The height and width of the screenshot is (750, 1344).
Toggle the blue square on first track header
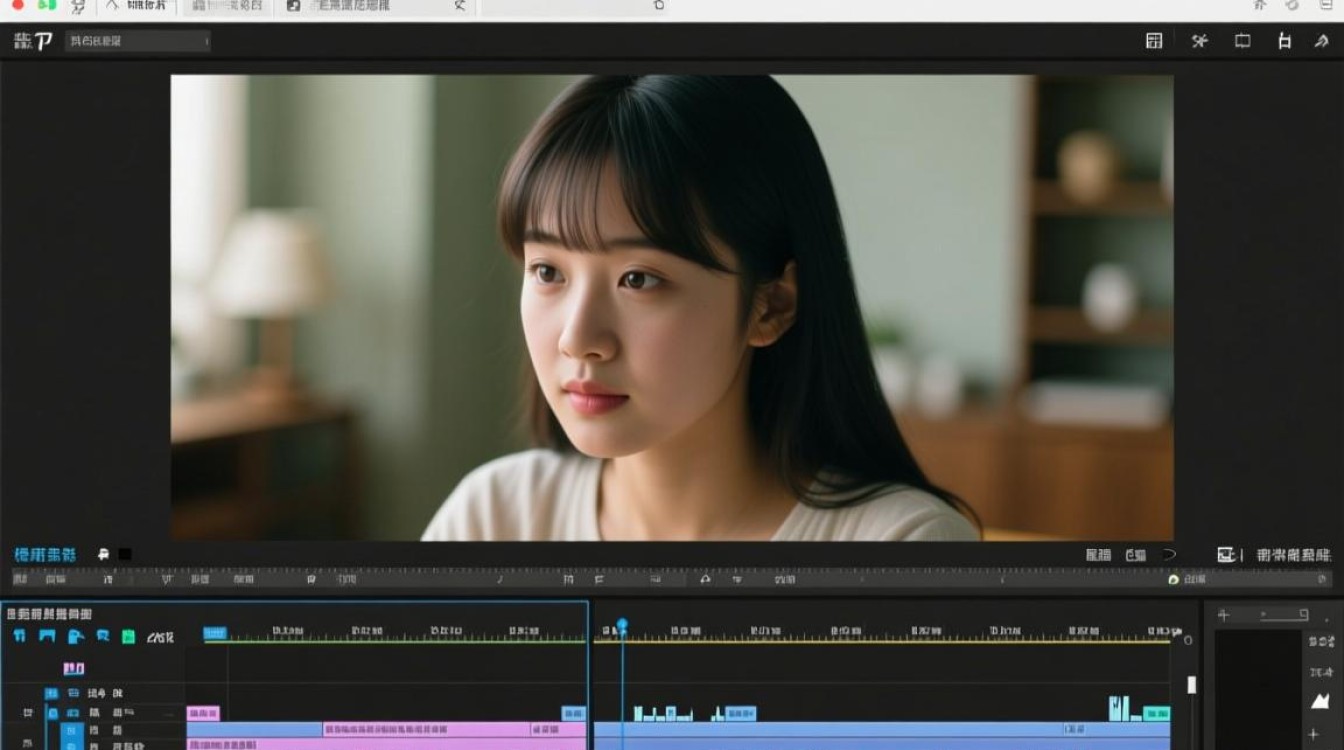tap(51, 693)
